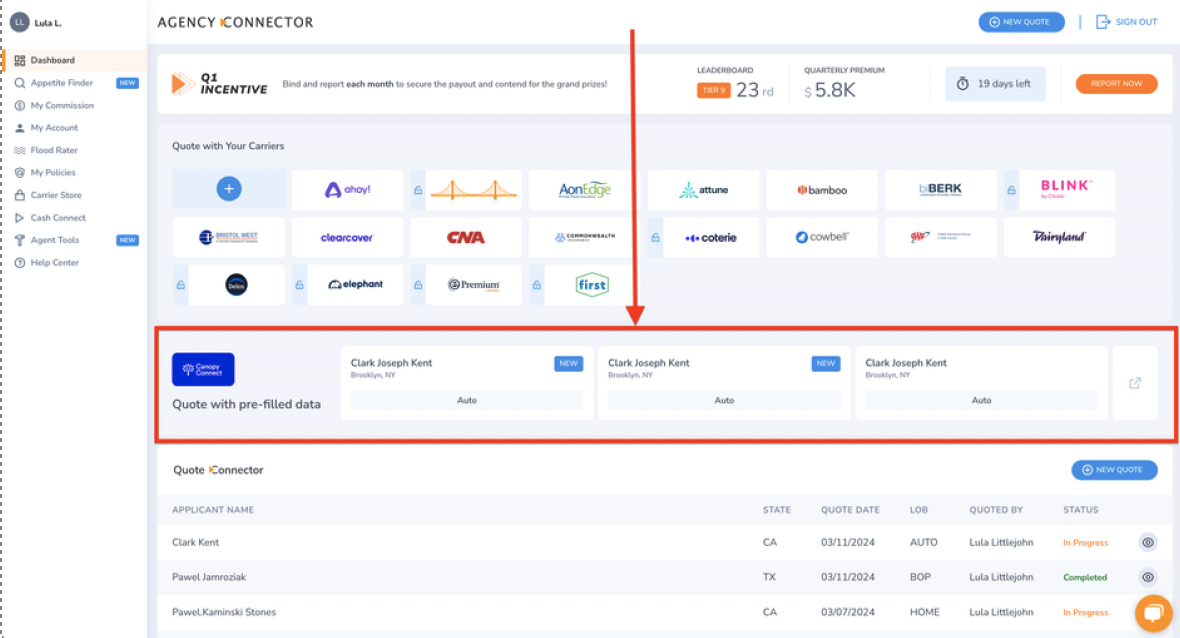Show Pawel Jamroziak's completed quote details

pos(1148,577)
